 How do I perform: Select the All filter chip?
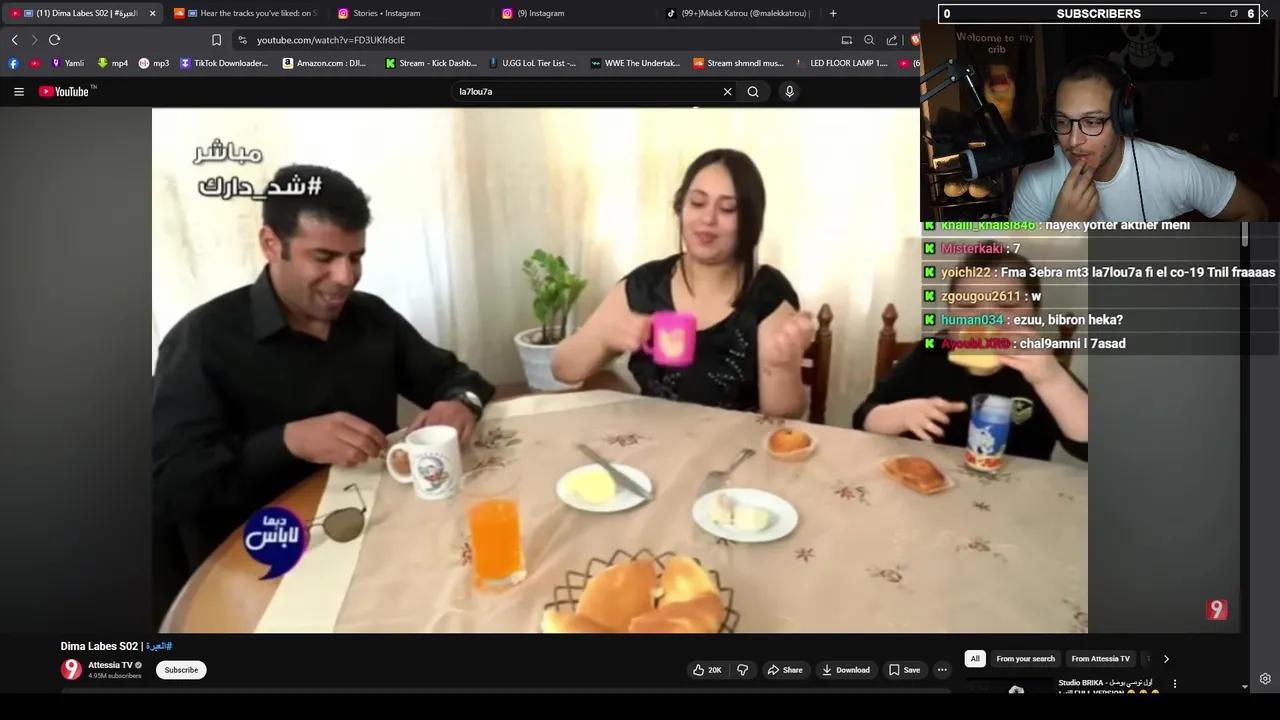tap(975, 659)
